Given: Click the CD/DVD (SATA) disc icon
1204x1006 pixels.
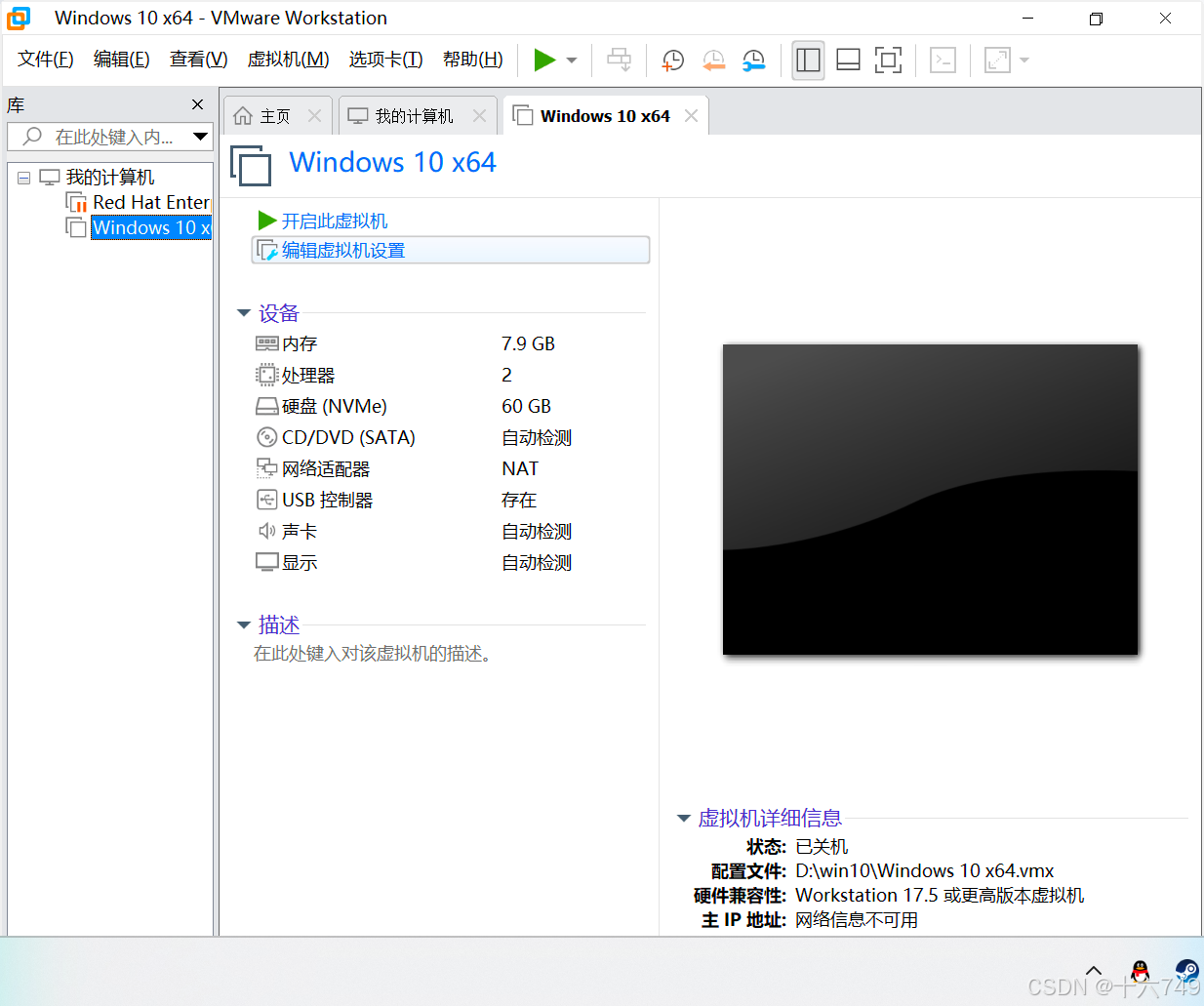Looking at the screenshot, I should [x=267, y=437].
